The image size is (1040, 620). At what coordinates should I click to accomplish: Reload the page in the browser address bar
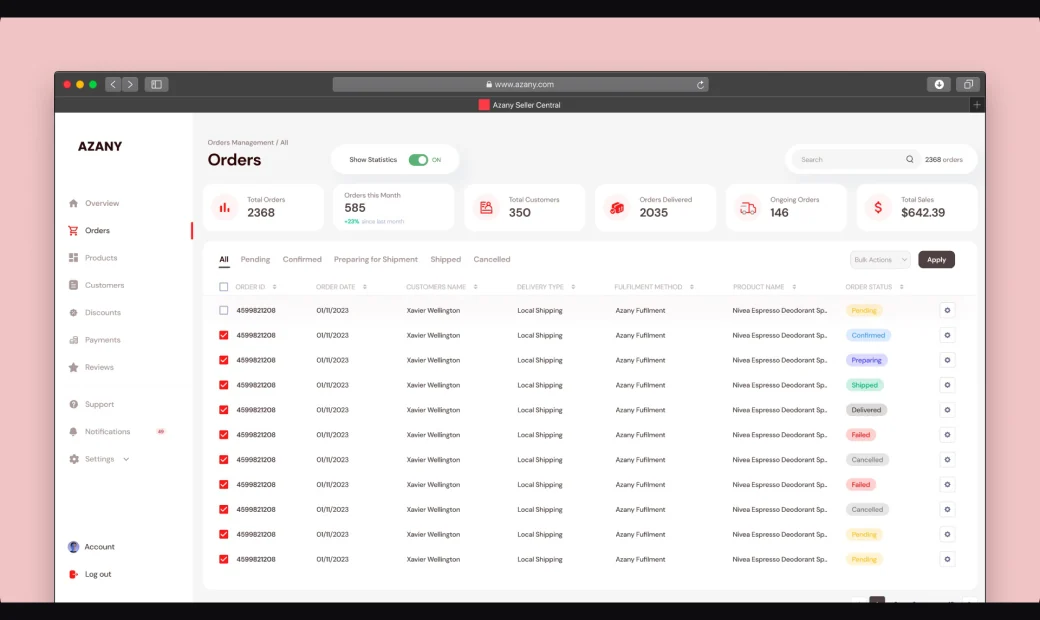point(700,84)
